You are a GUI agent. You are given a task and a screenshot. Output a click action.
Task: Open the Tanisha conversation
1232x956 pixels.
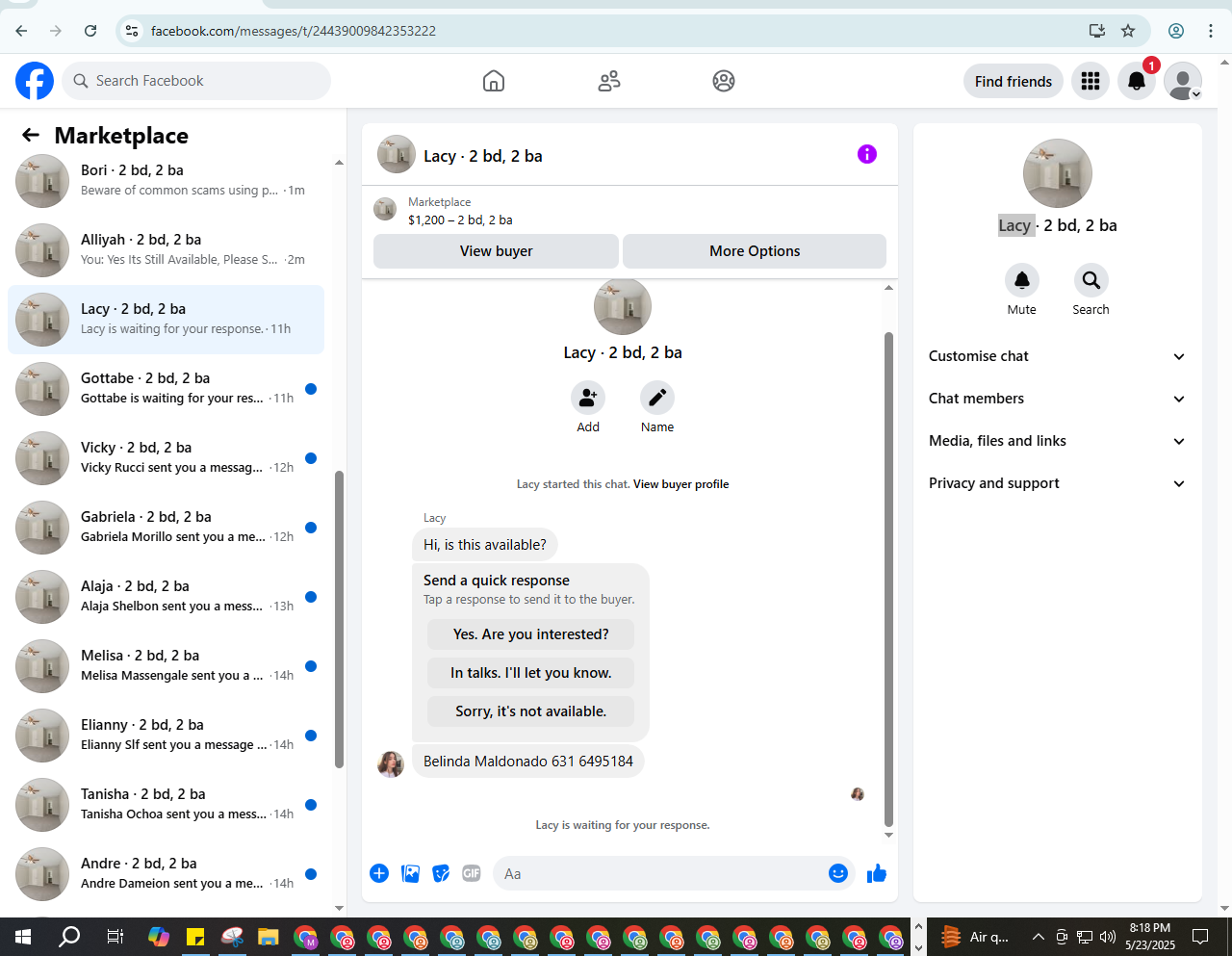pyautogui.click(x=166, y=805)
